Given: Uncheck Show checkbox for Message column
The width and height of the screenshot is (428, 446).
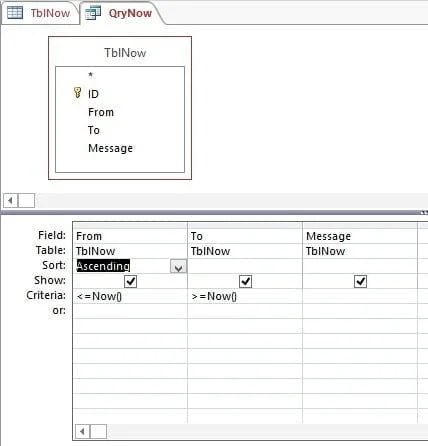Looking at the screenshot, I should tap(360, 281).
